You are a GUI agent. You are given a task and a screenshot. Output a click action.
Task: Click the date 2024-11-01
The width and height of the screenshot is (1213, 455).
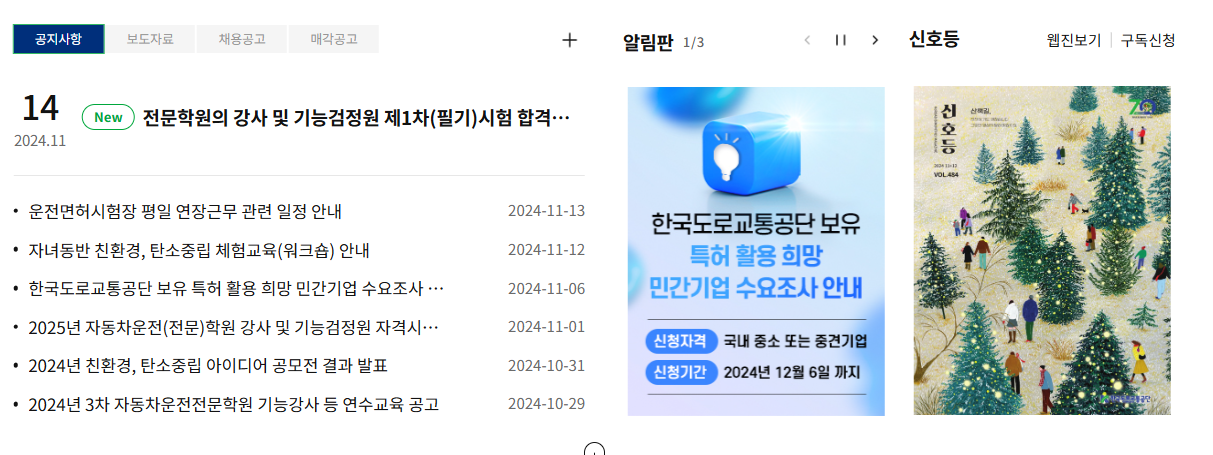pos(546,327)
